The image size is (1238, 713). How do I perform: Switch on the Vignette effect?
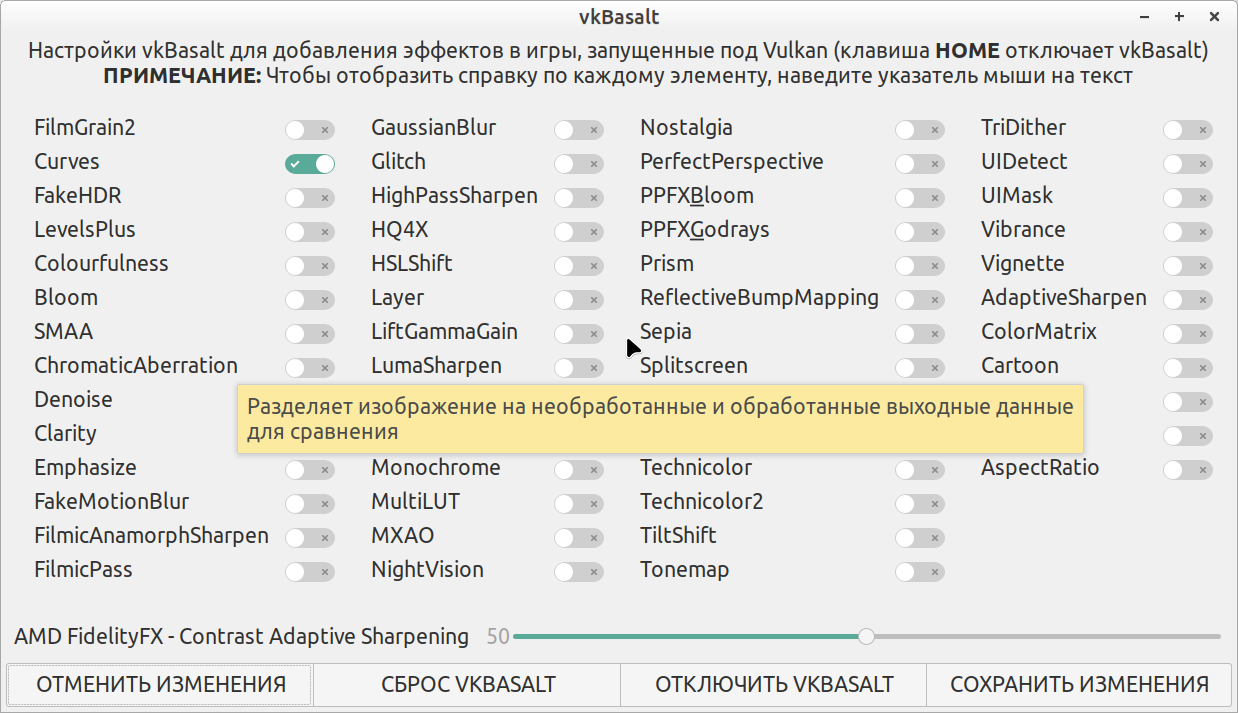click(x=1187, y=266)
